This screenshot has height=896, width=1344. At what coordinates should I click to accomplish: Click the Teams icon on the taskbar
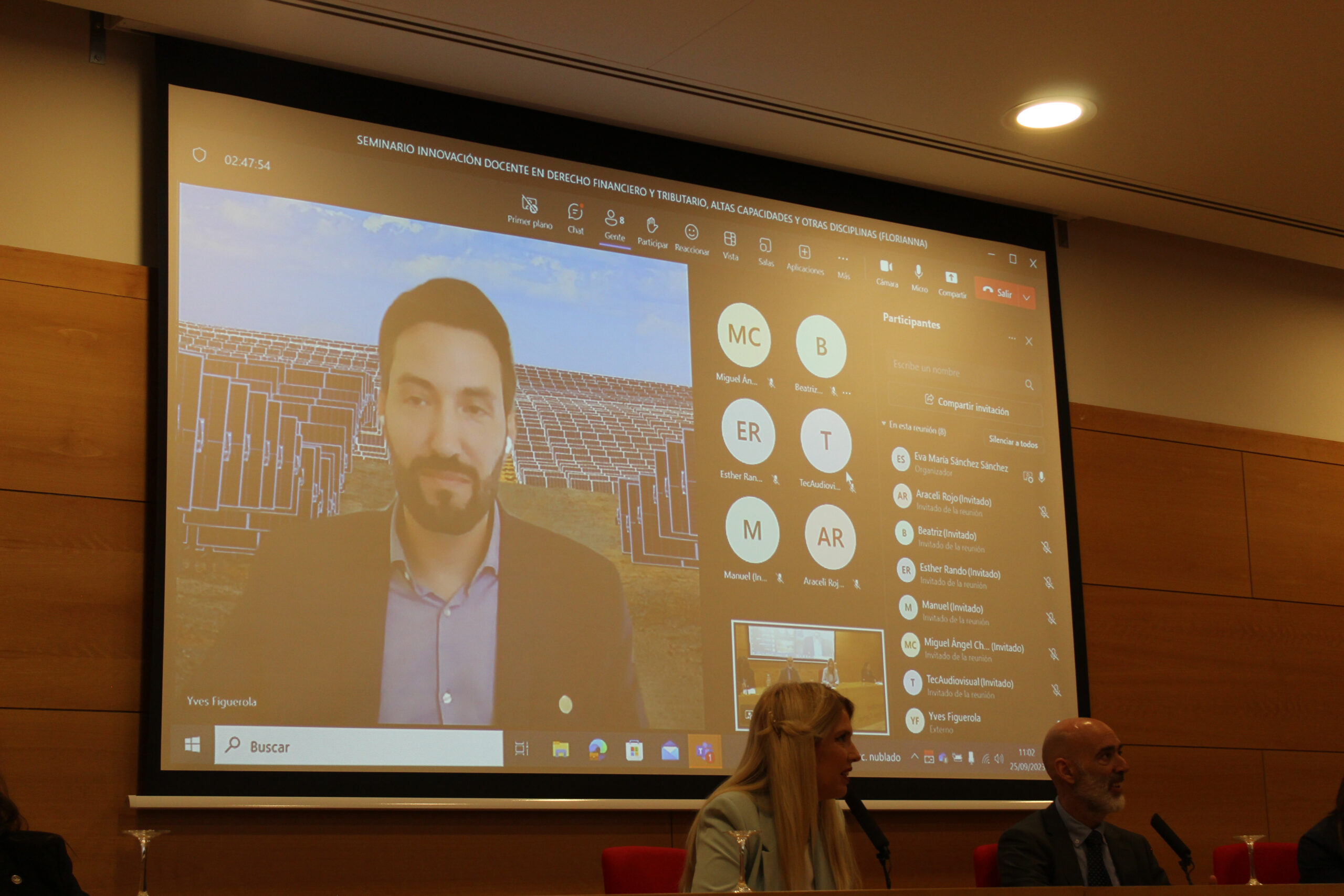(x=705, y=751)
